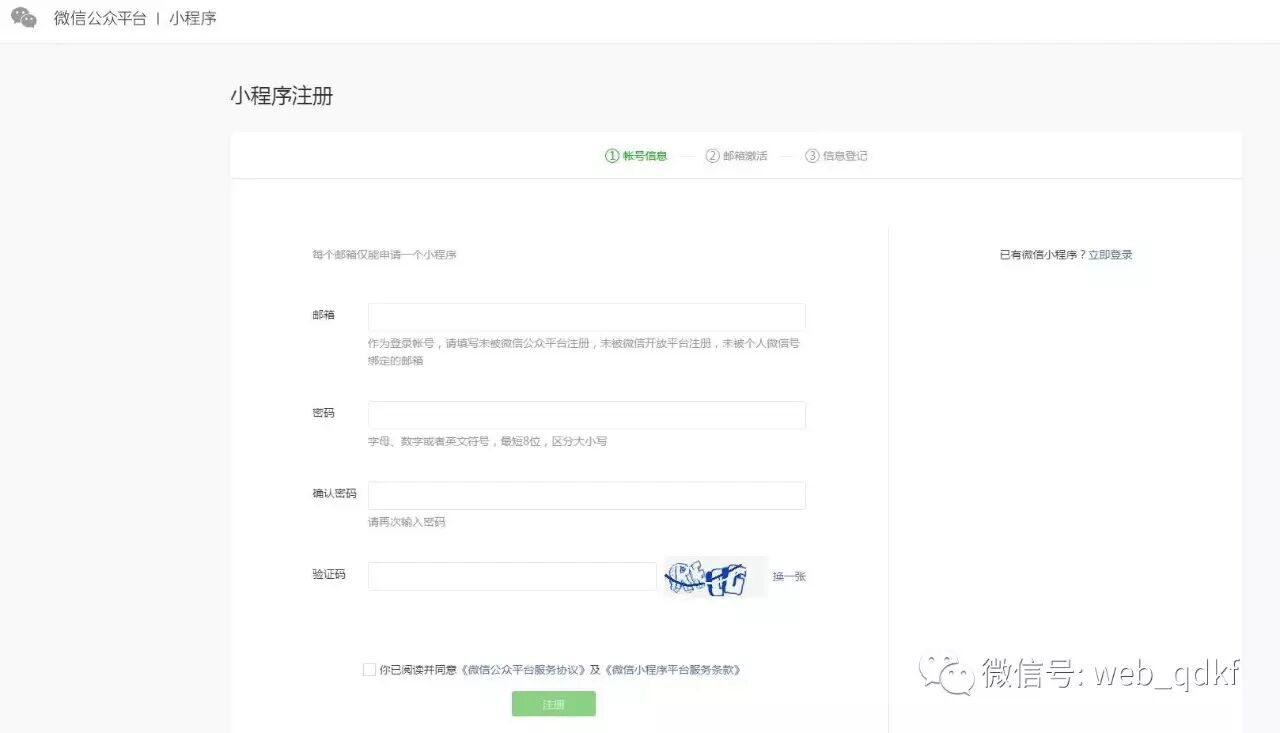
Task: Click the 邮箱 field label
Action: pyautogui.click(x=323, y=315)
